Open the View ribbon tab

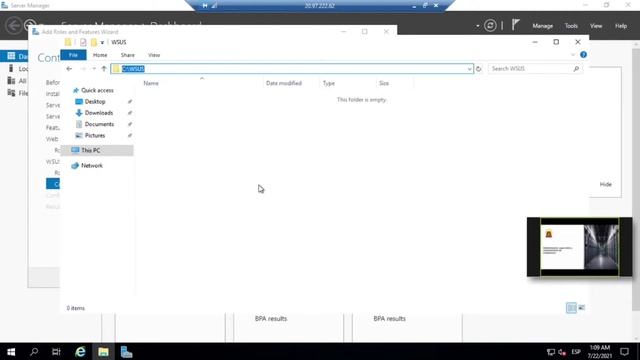click(x=154, y=55)
